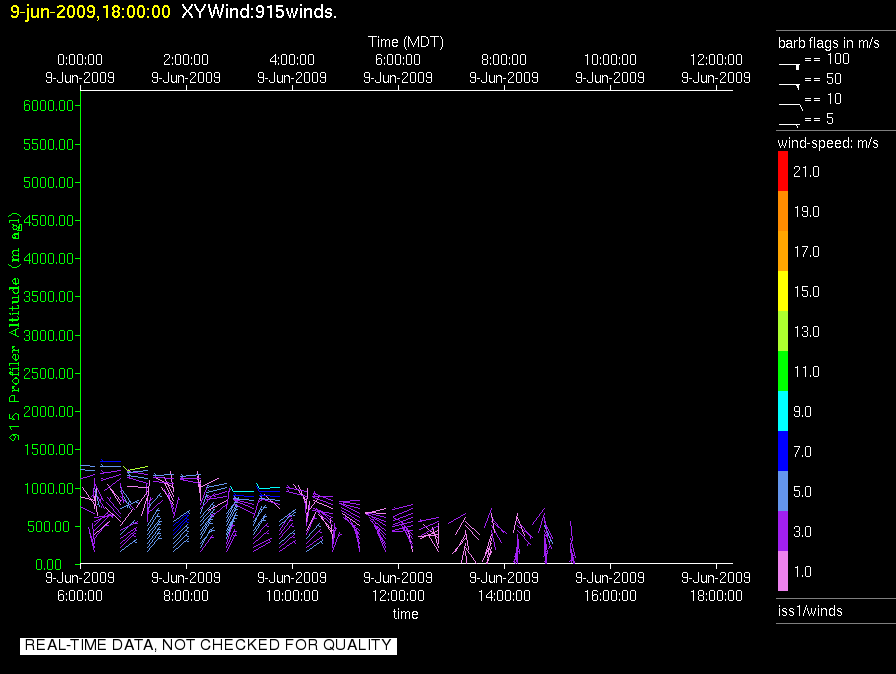Click the yellow 9-jun-2009,18:00:00 timestamp
896x674 pixels.
(x=90, y=12)
